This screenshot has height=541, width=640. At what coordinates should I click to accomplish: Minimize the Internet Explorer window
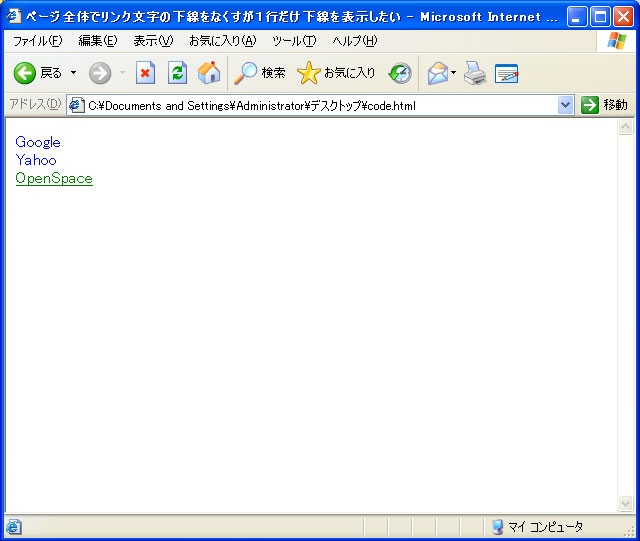point(577,17)
